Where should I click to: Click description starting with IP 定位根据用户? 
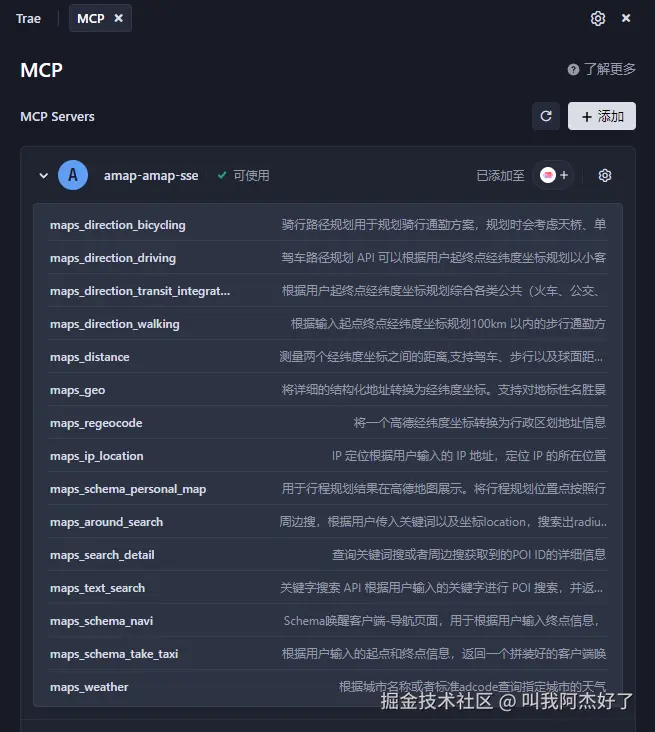coord(469,456)
